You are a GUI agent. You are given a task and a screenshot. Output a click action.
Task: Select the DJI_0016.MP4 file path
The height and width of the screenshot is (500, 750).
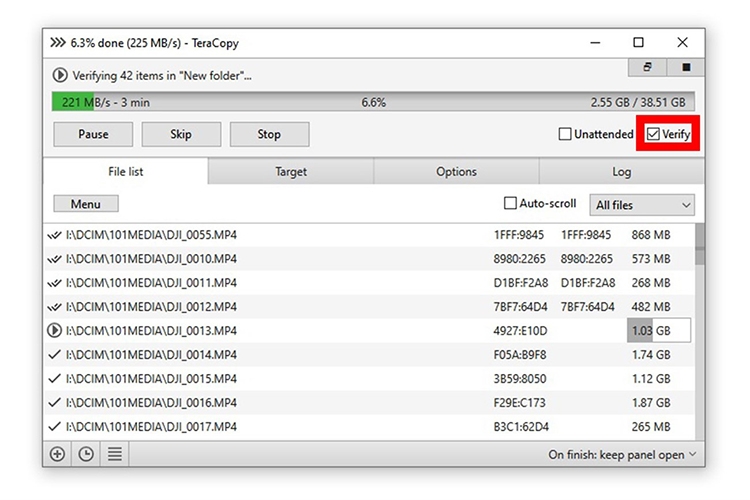(151, 402)
